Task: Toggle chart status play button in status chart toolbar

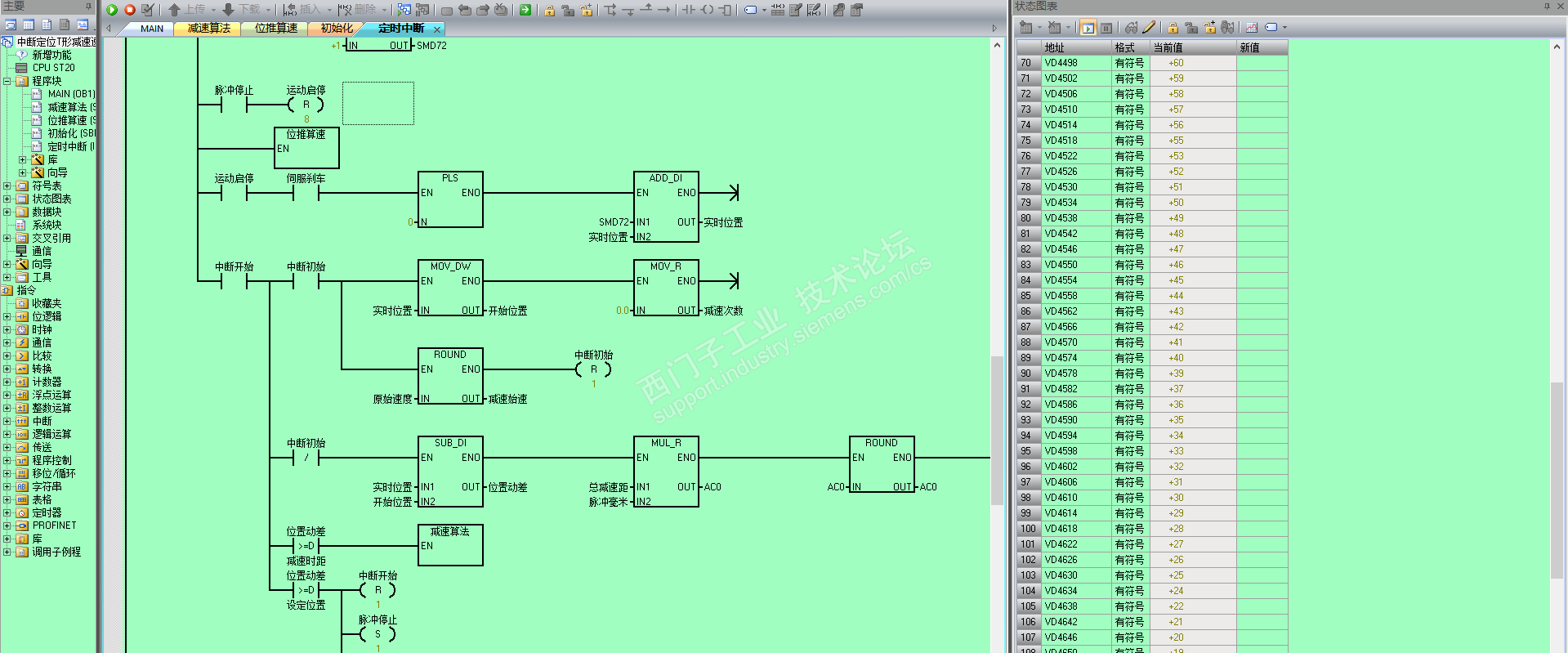Action: click(1088, 28)
